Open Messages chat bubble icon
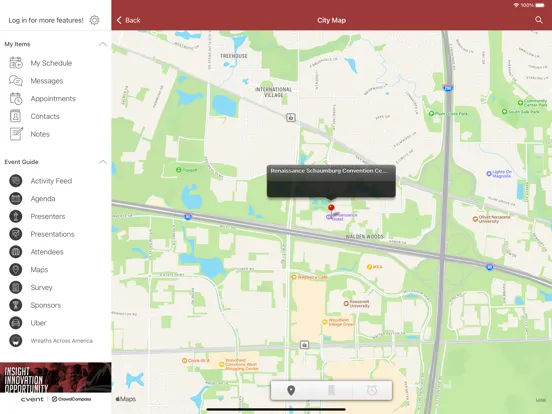The width and height of the screenshot is (552, 414). [16, 81]
